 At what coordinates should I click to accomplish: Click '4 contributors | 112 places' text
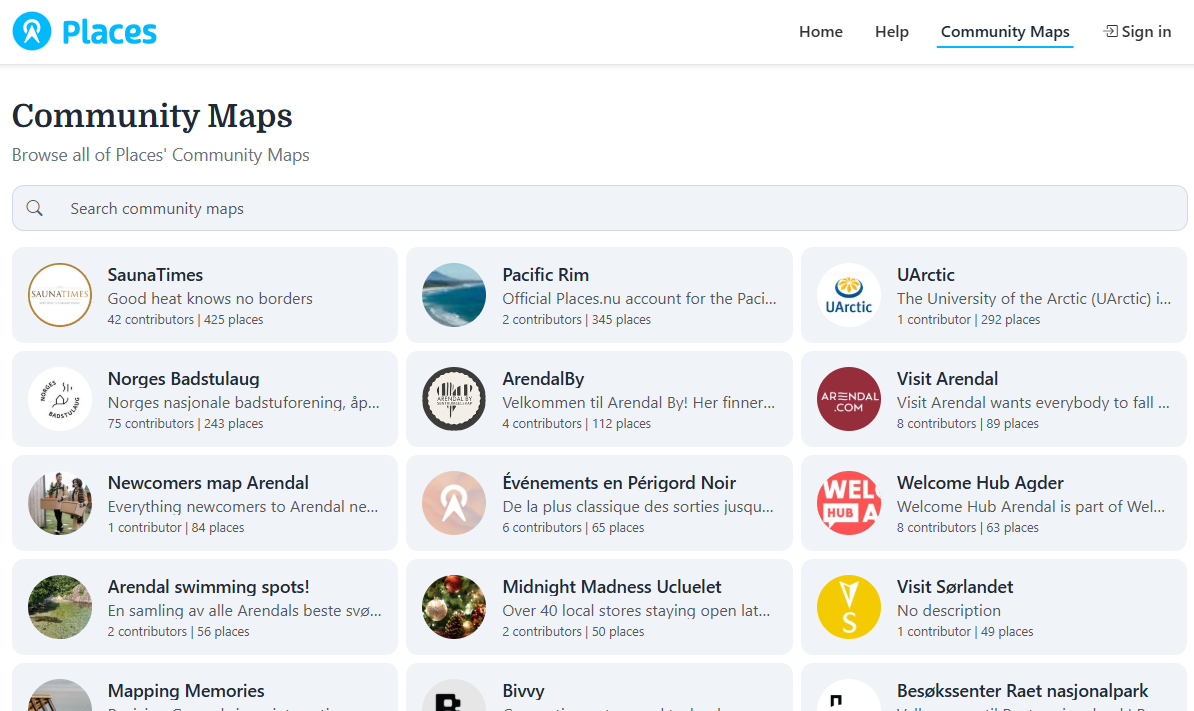point(576,423)
